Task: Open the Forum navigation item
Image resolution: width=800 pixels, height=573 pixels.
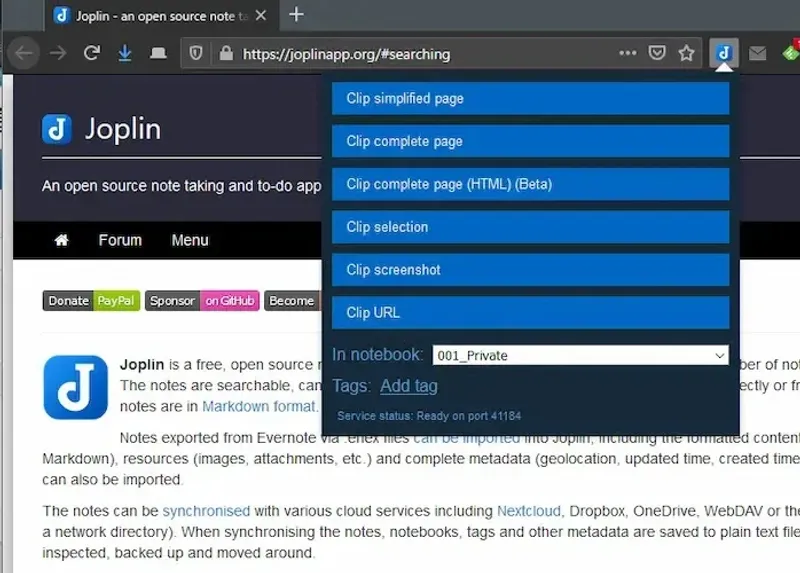Action: (x=120, y=240)
